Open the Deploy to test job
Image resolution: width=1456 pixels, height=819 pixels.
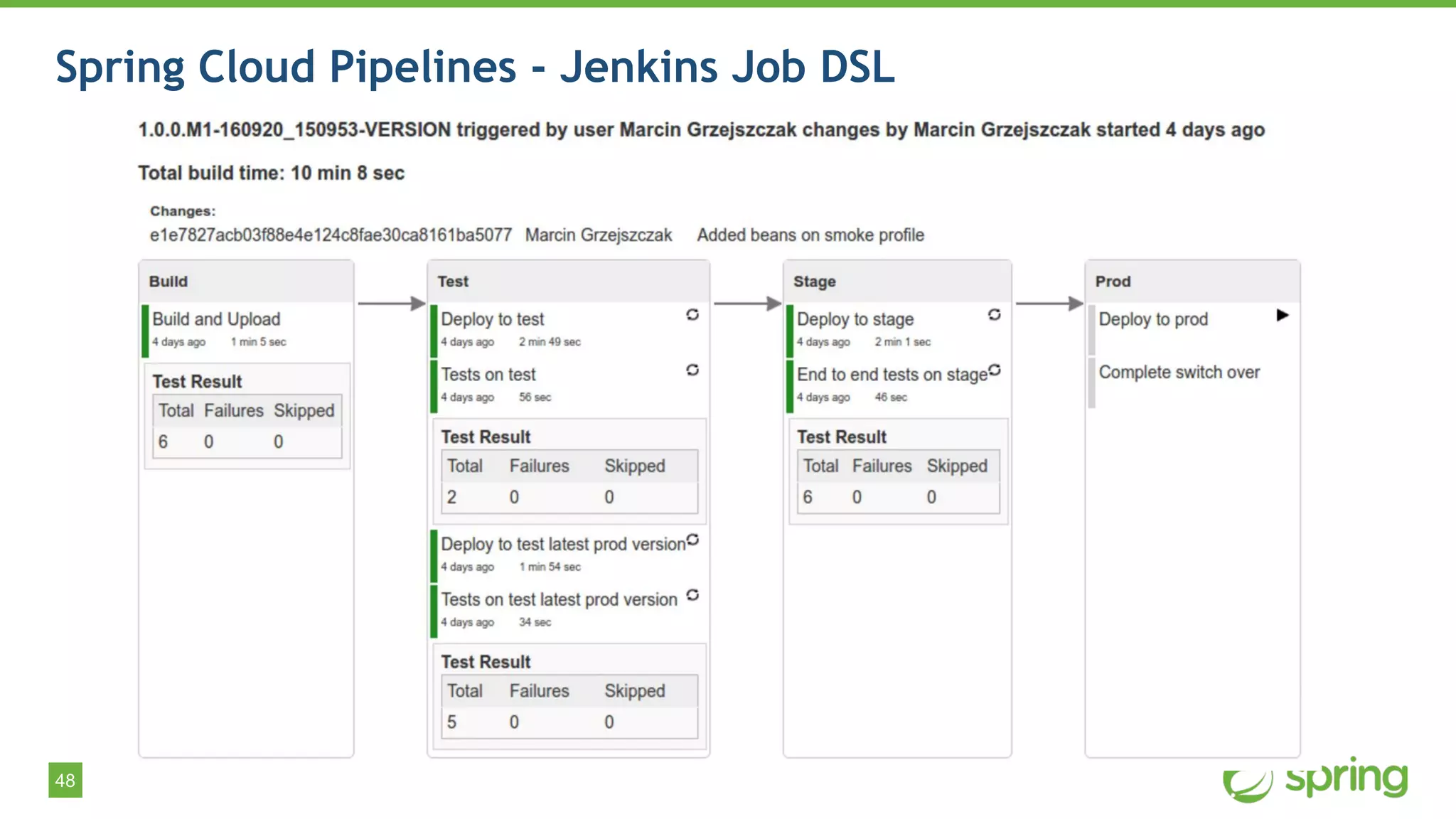click(492, 319)
